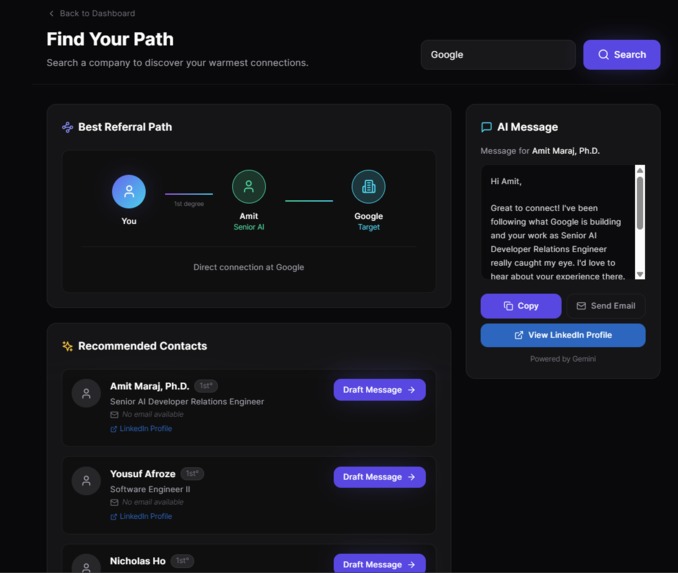
Task: Draft Message for Nicholas Ho
Action: [380, 563]
